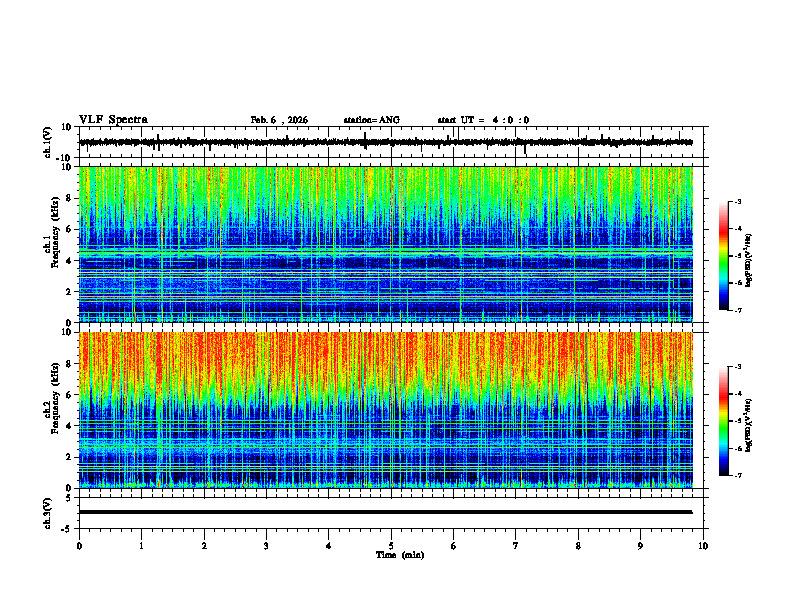Click the "4" kHz tick of ch.2 spectrogram
Image resolution: width=792 pixels, height=612 pixels.
point(69,426)
